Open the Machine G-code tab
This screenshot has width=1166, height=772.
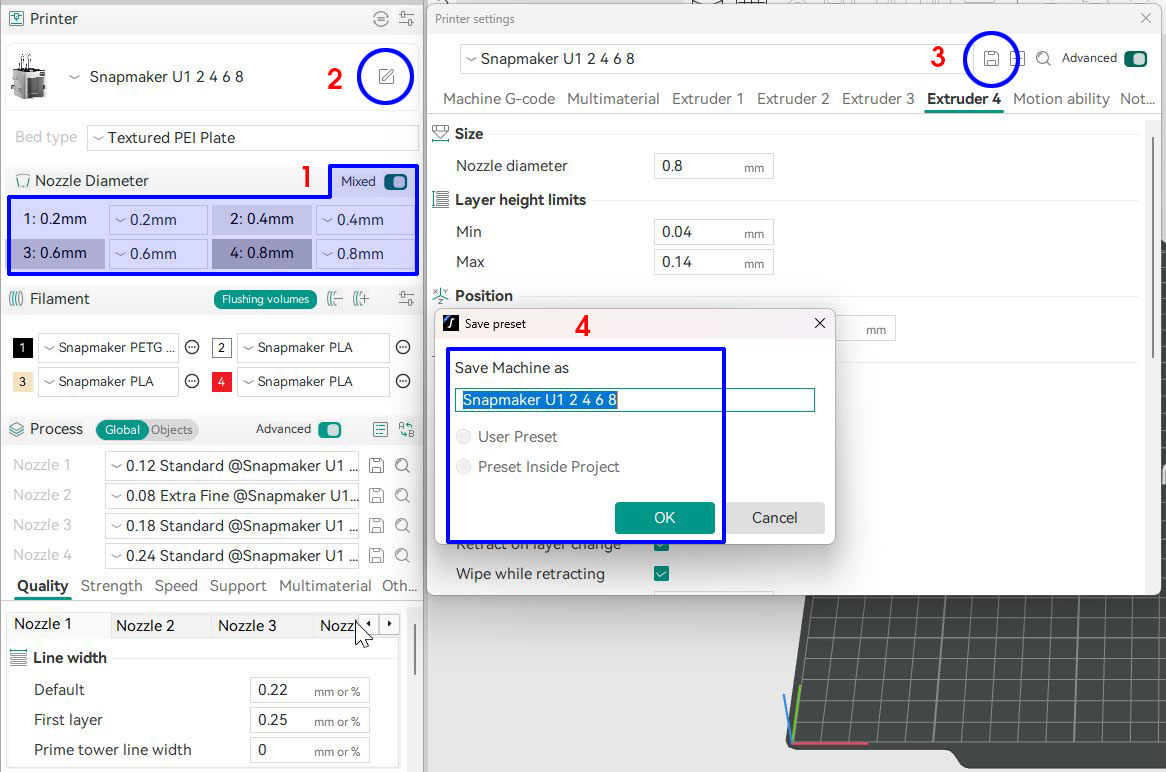[x=499, y=99]
